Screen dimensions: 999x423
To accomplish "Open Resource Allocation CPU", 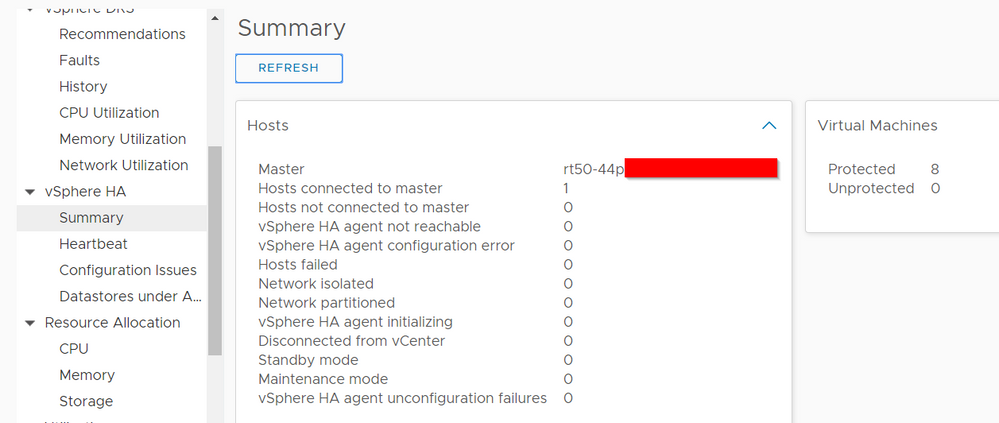I will pyautogui.click(x=74, y=348).
